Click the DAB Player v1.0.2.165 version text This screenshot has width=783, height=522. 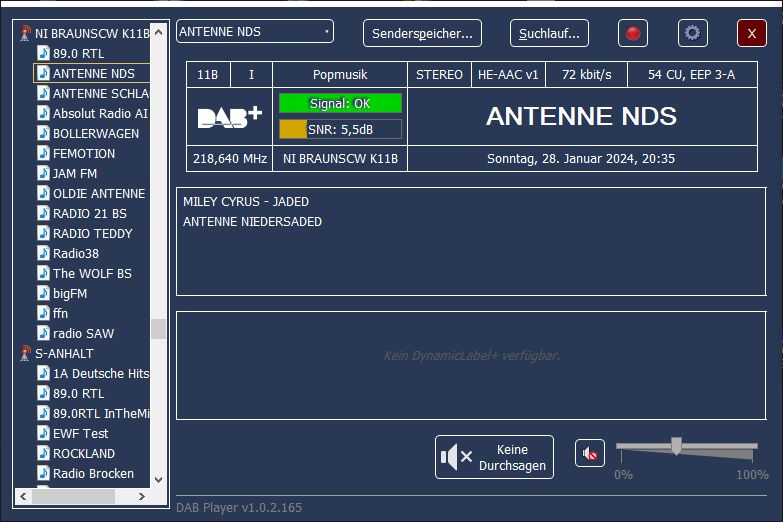coord(239,508)
